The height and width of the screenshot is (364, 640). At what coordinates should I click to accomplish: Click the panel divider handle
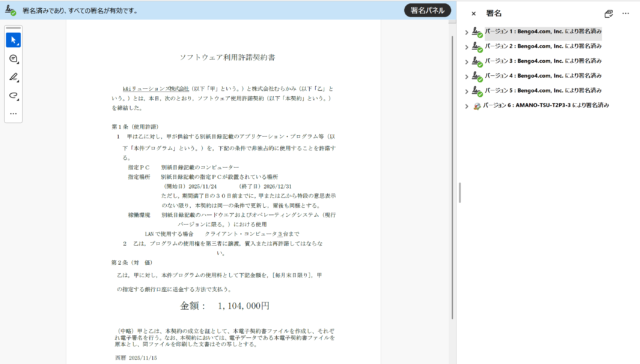tap(460, 193)
